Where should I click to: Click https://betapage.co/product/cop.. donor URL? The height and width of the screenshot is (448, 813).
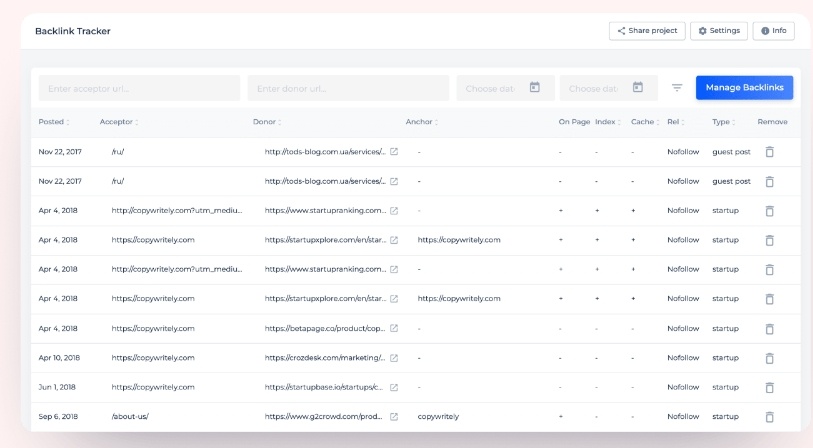[325, 328]
